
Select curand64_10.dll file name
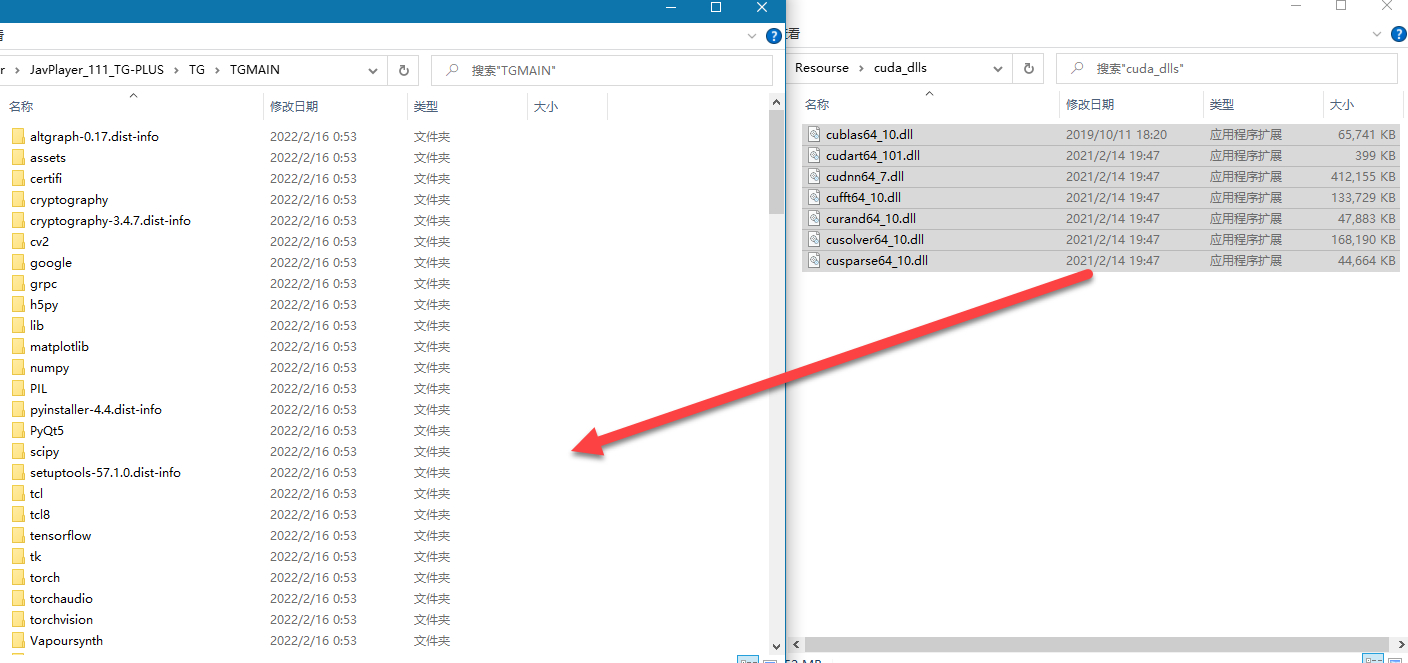click(x=871, y=218)
